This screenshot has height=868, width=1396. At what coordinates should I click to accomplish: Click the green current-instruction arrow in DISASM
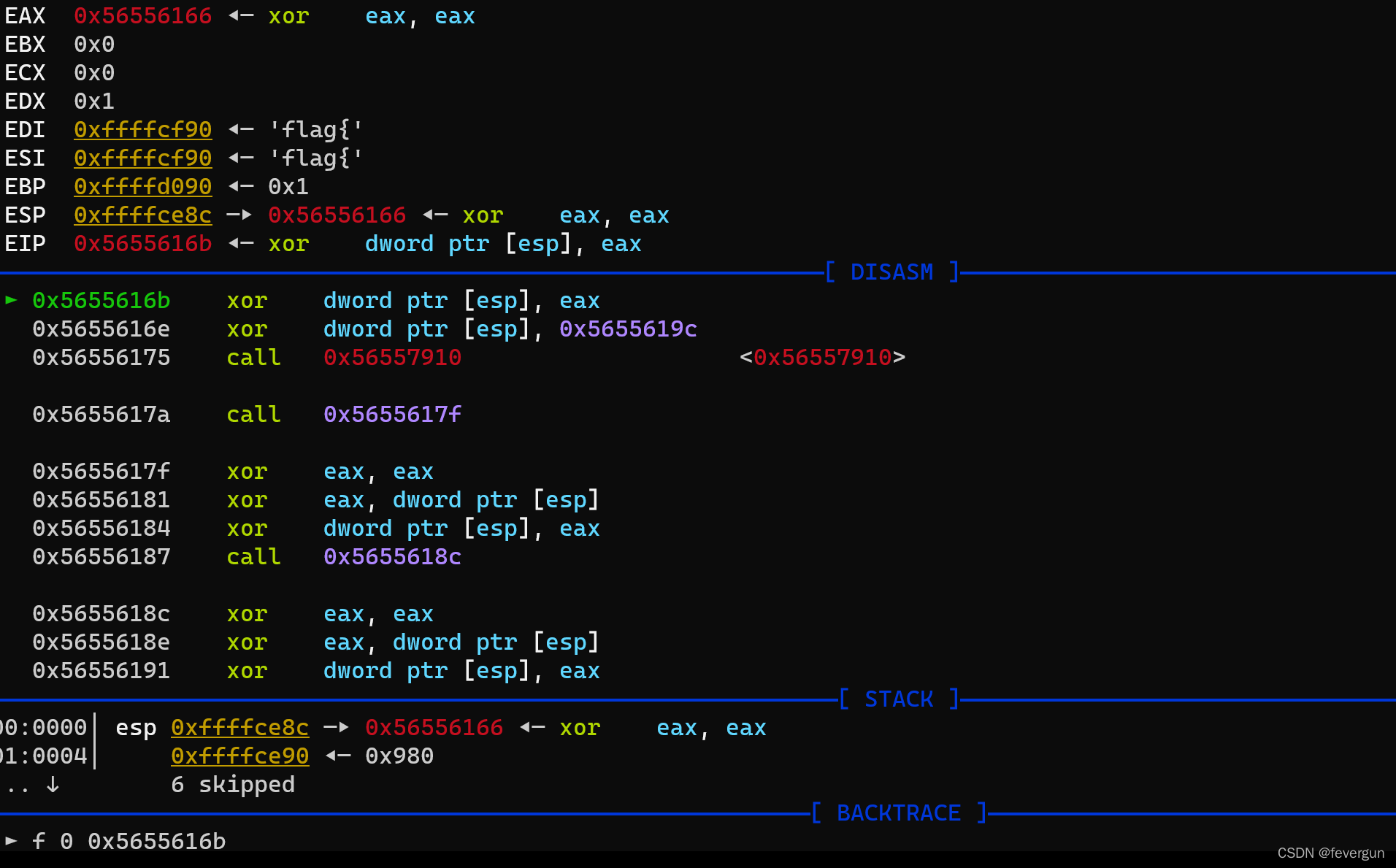11,300
